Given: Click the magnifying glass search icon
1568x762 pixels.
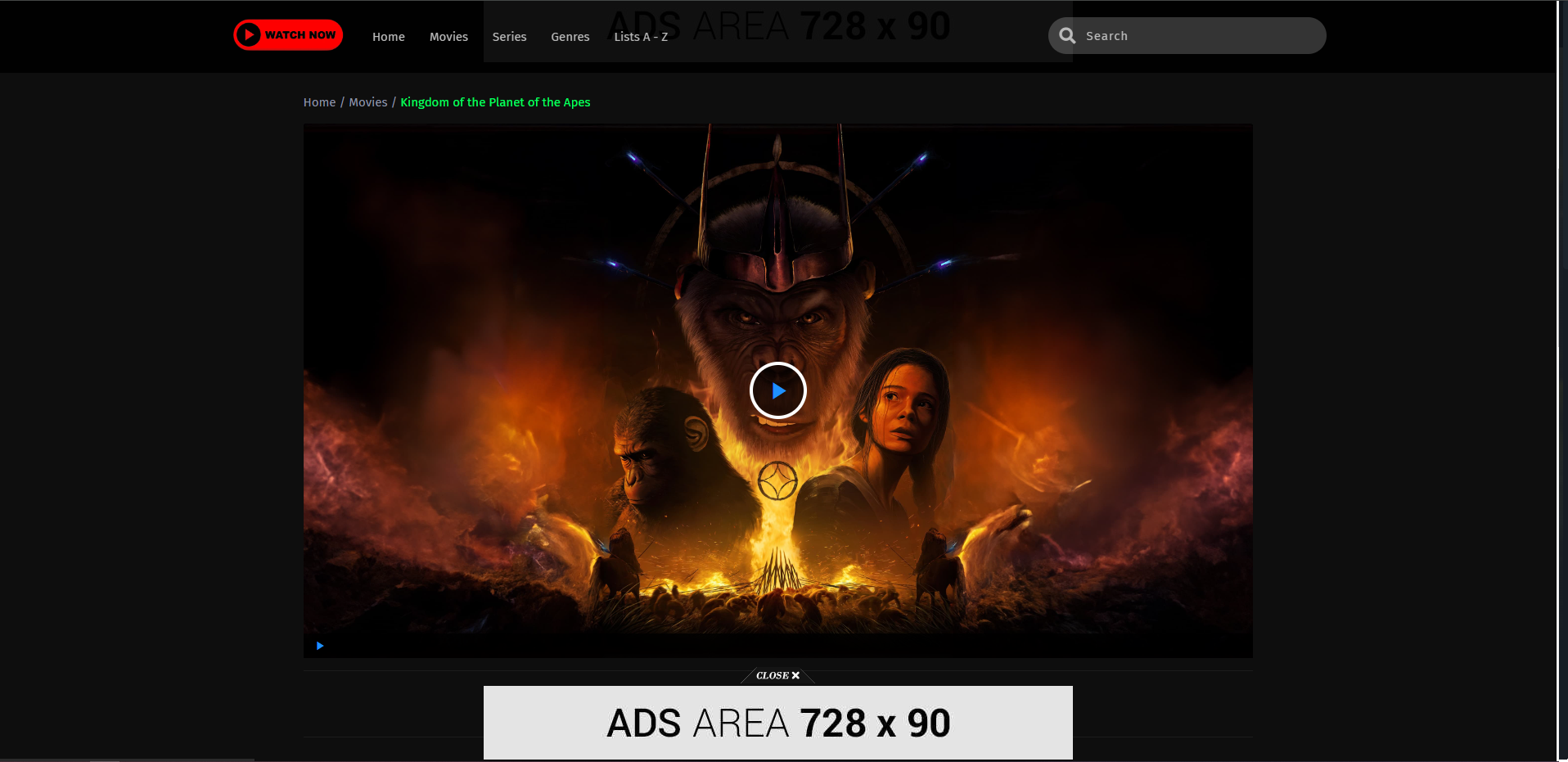Looking at the screenshot, I should (1067, 36).
